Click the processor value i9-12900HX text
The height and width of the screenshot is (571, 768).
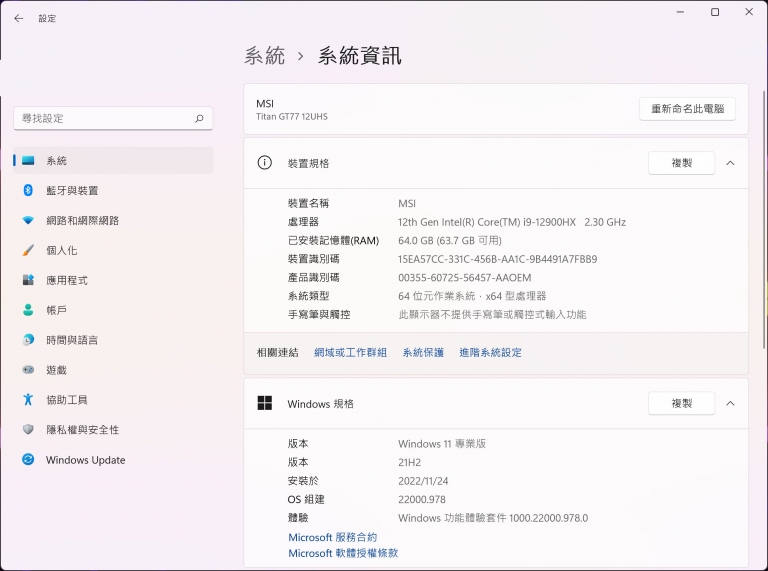pyautogui.click(x=512, y=222)
